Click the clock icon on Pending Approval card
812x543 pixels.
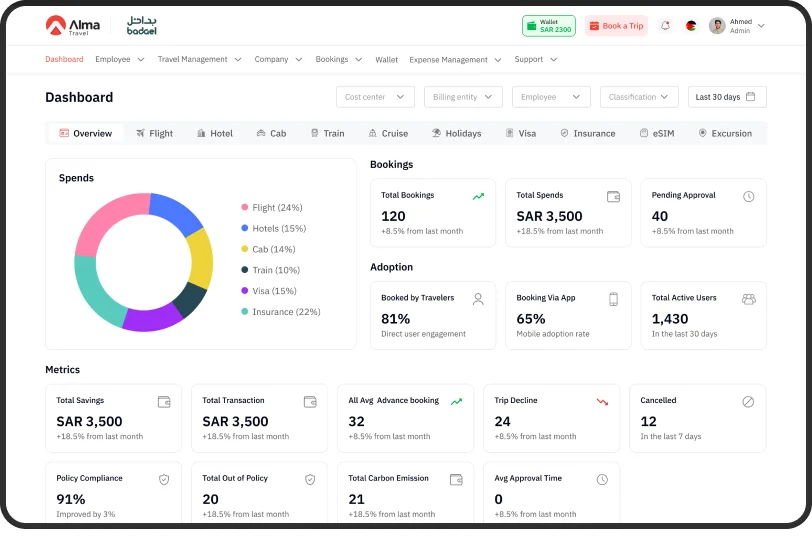(748, 197)
